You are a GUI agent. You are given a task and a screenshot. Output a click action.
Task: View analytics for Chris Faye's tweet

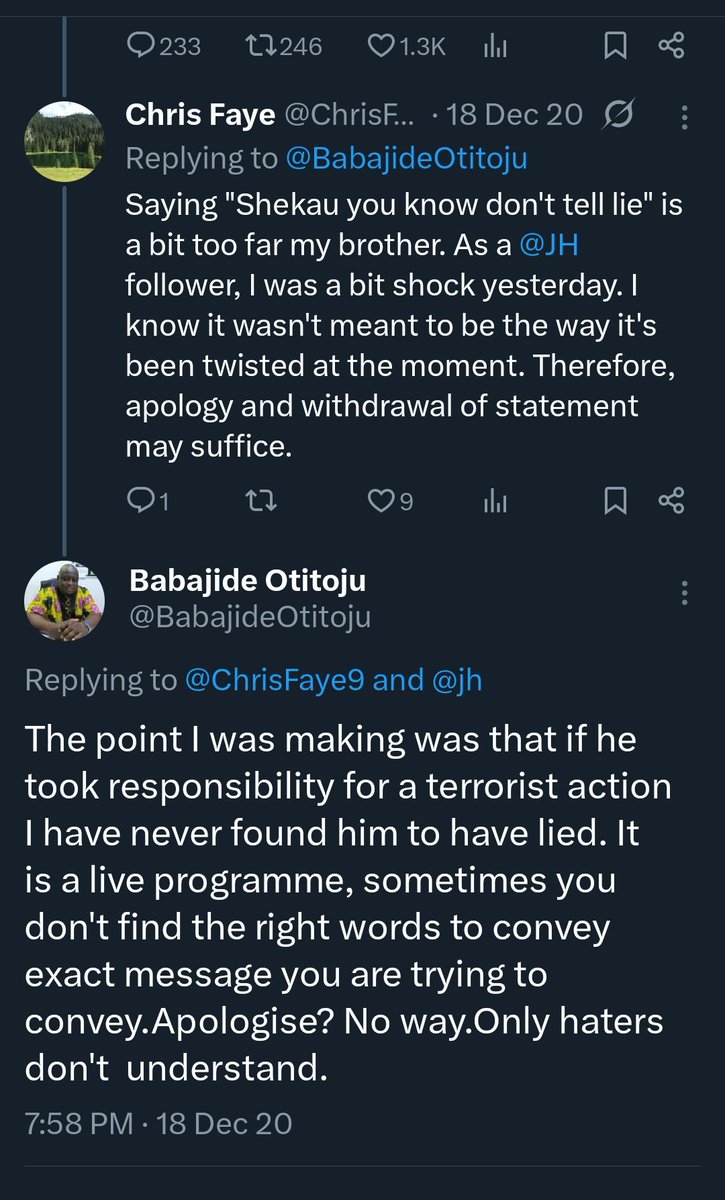pyautogui.click(x=495, y=501)
